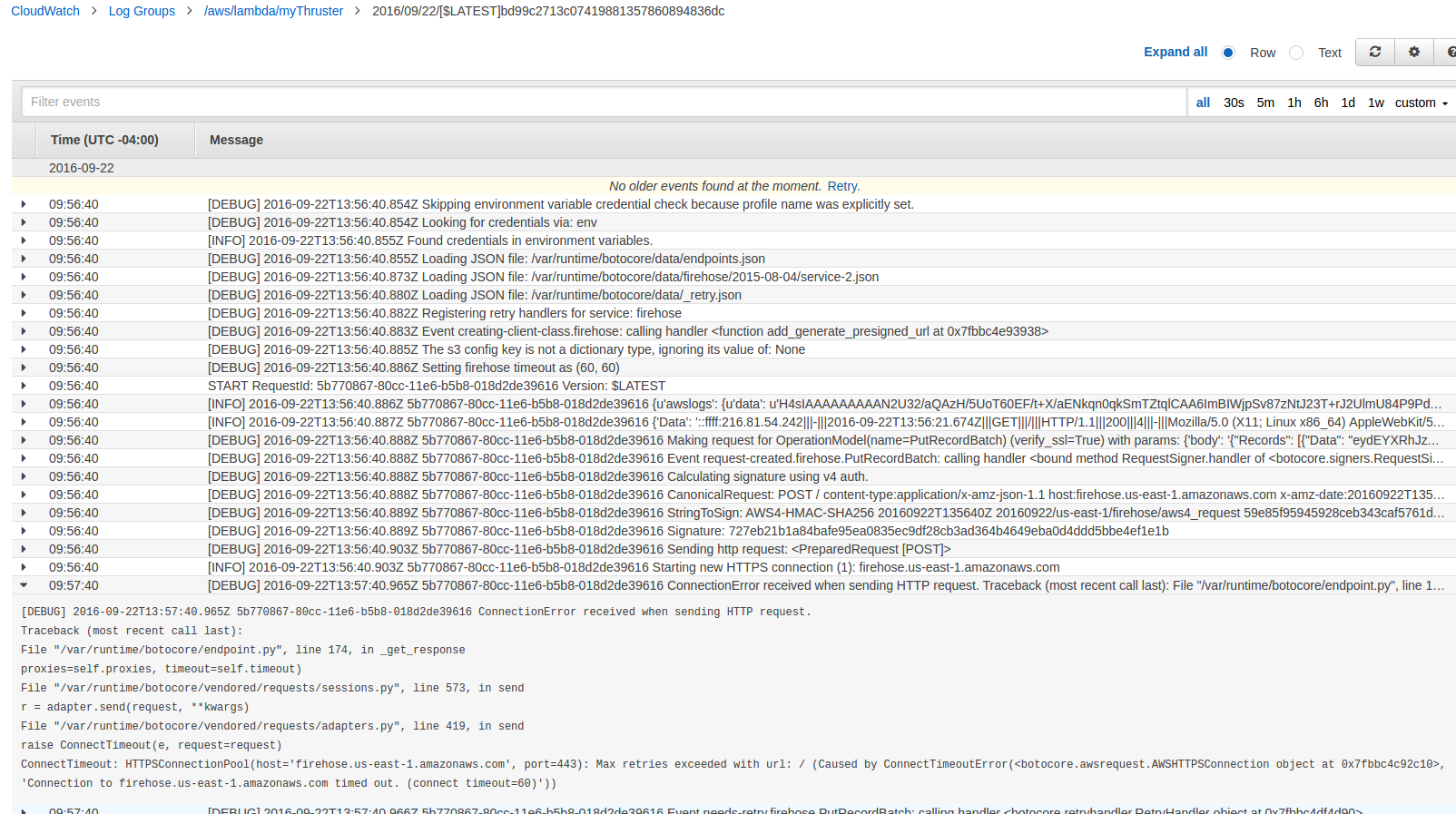This screenshot has width=1456, height=814.
Task: Expand the StringToSign log row
Action: [x=24, y=513]
